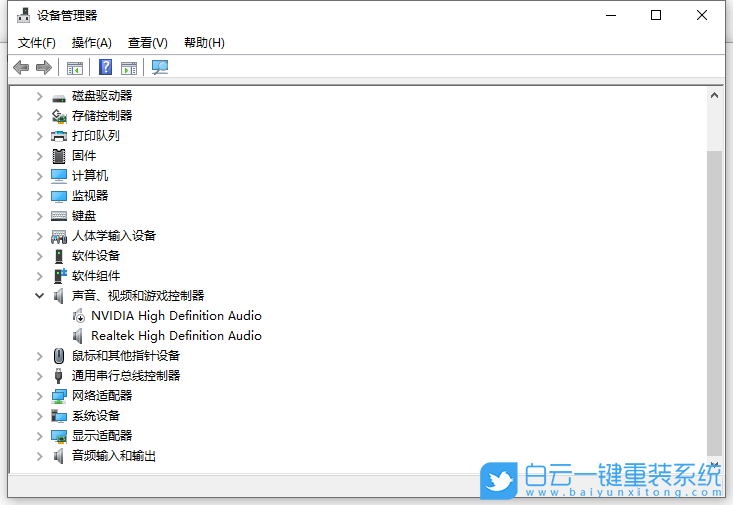Expand the 键盘 node
733x505 pixels.
tap(40, 216)
